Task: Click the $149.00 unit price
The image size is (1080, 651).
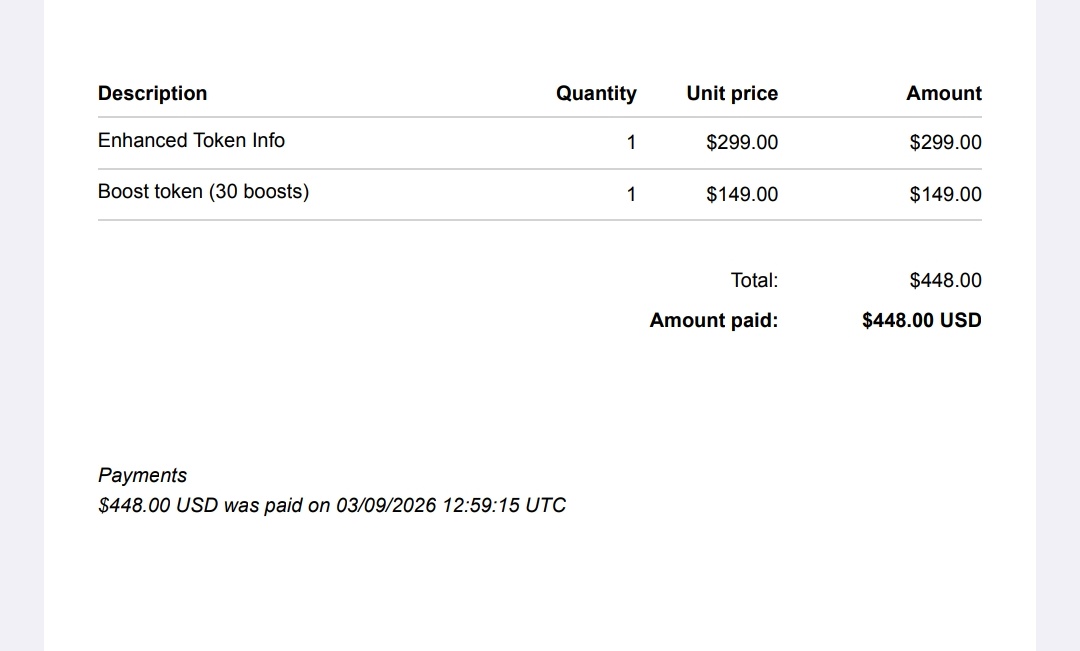Action: (742, 194)
